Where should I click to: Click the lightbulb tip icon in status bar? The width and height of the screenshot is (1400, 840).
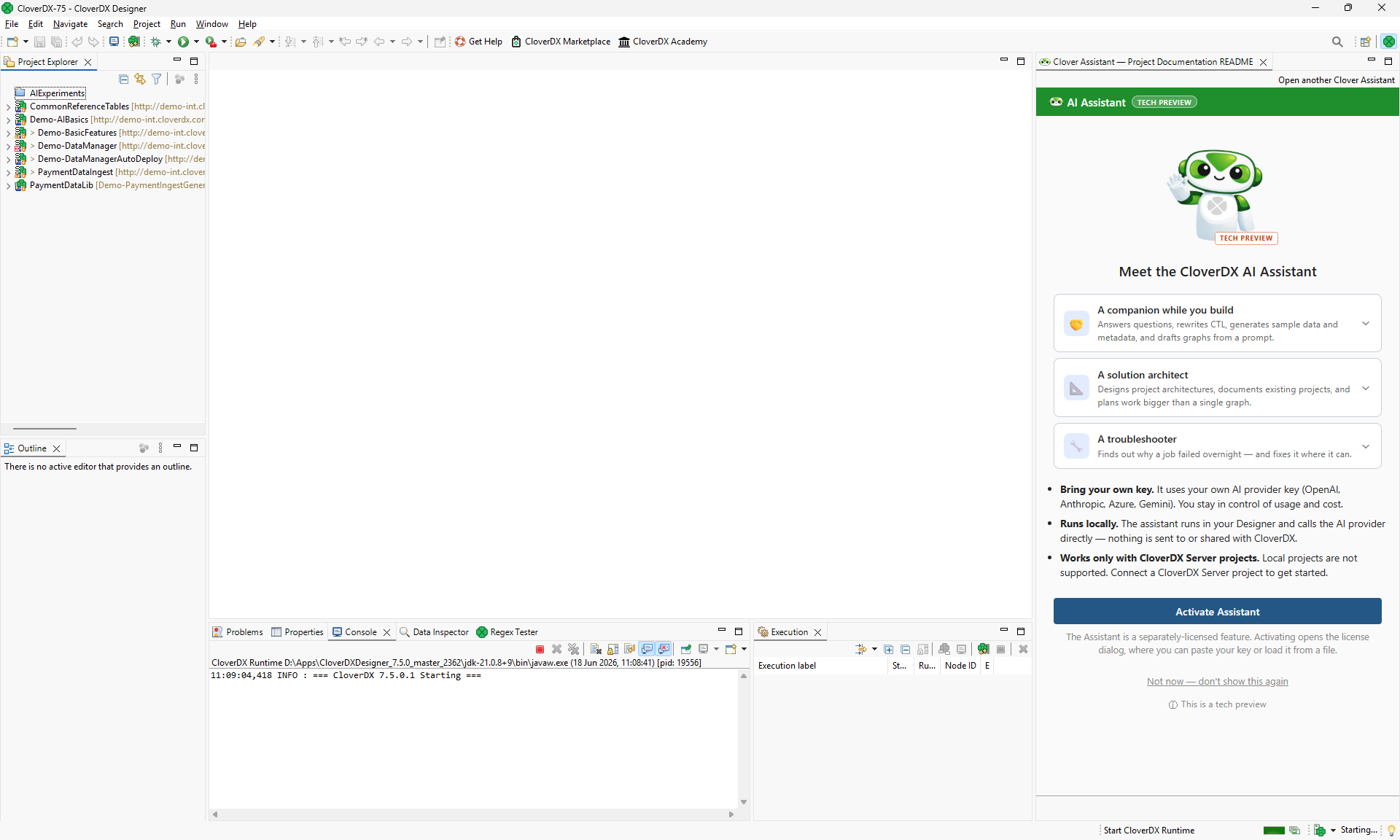point(1391,831)
